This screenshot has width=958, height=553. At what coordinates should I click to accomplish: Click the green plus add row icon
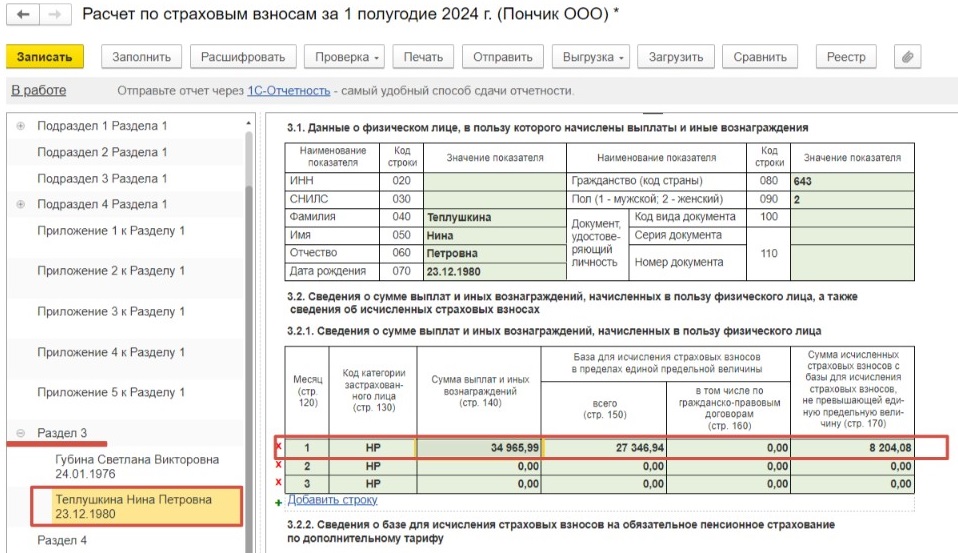point(279,501)
